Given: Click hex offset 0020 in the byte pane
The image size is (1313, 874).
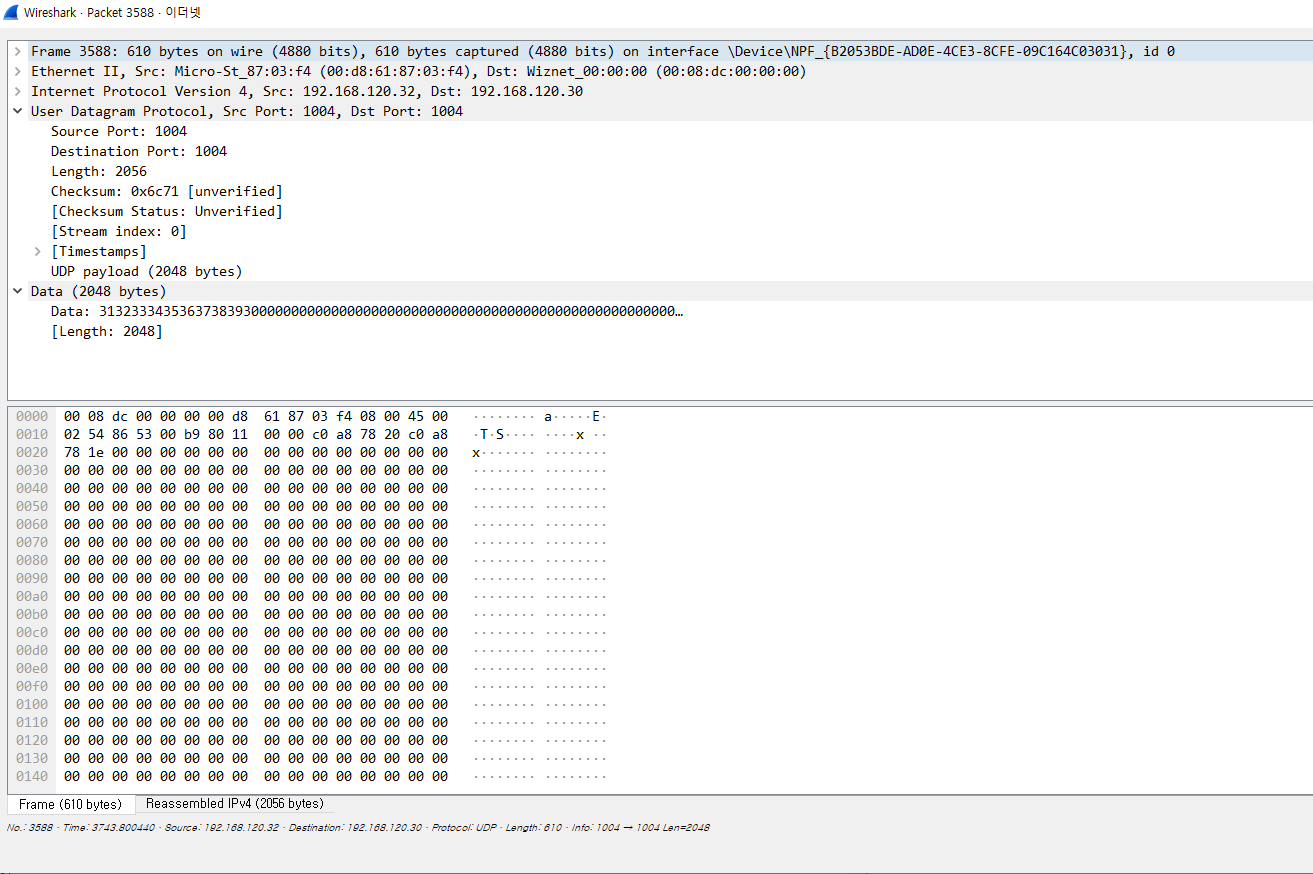Looking at the screenshot, I should [x=32, y=452].
